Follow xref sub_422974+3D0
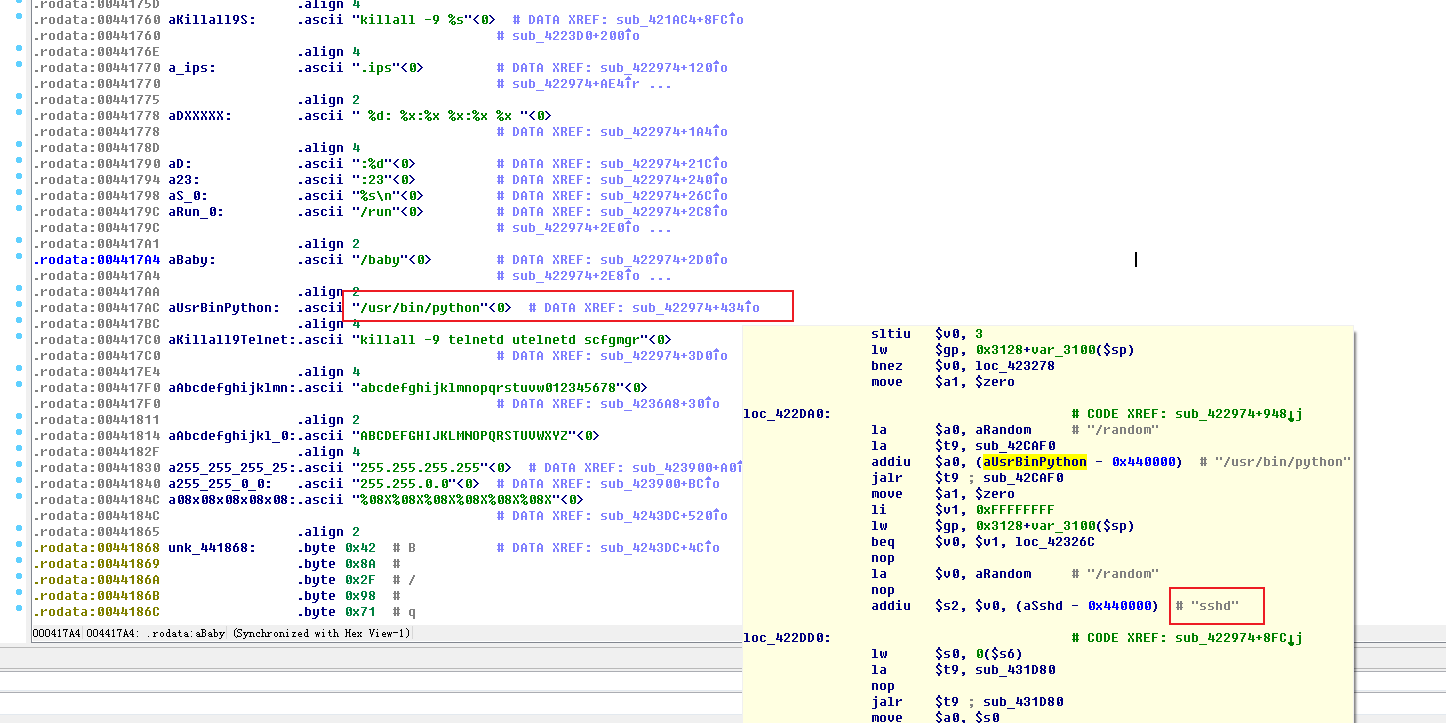 665,356
